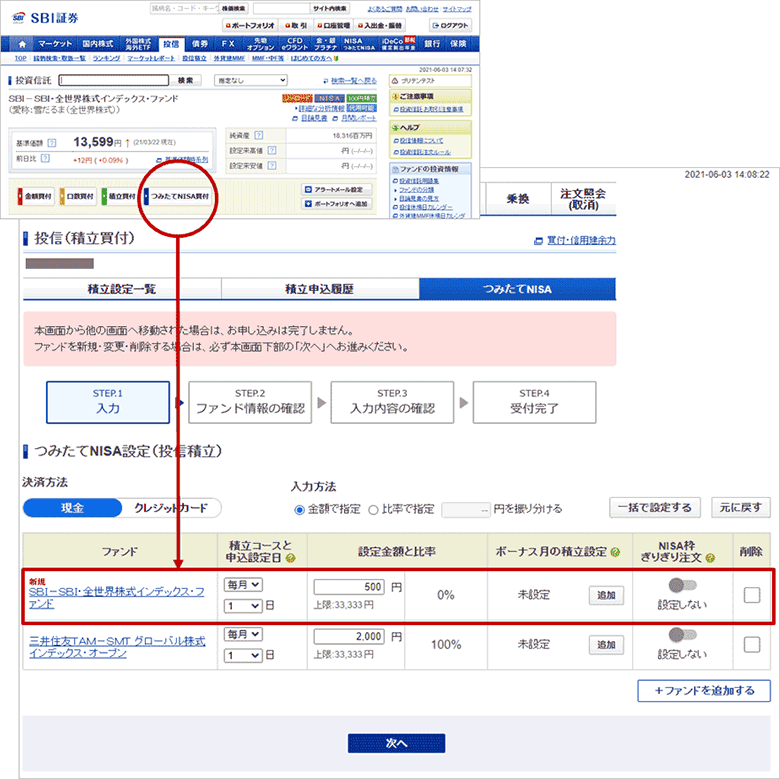The height and width of the screenshot is (779, 780).
Task: Toggle NISA枠ぎりぎり注文 switch for SBI全世界株式 row
Action: coord(682,585)
